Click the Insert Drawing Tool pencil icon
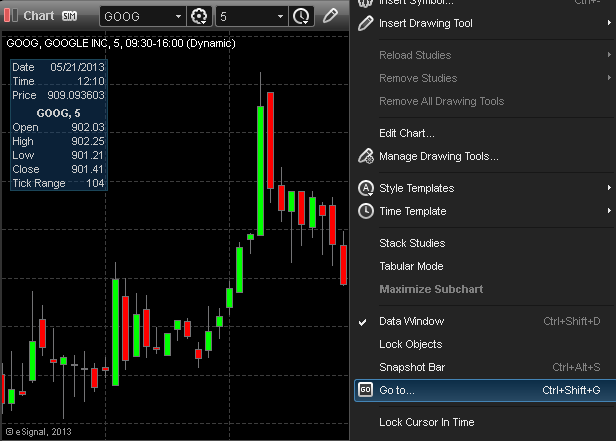The height and width of the screenshot is (441, 616). 365,23
